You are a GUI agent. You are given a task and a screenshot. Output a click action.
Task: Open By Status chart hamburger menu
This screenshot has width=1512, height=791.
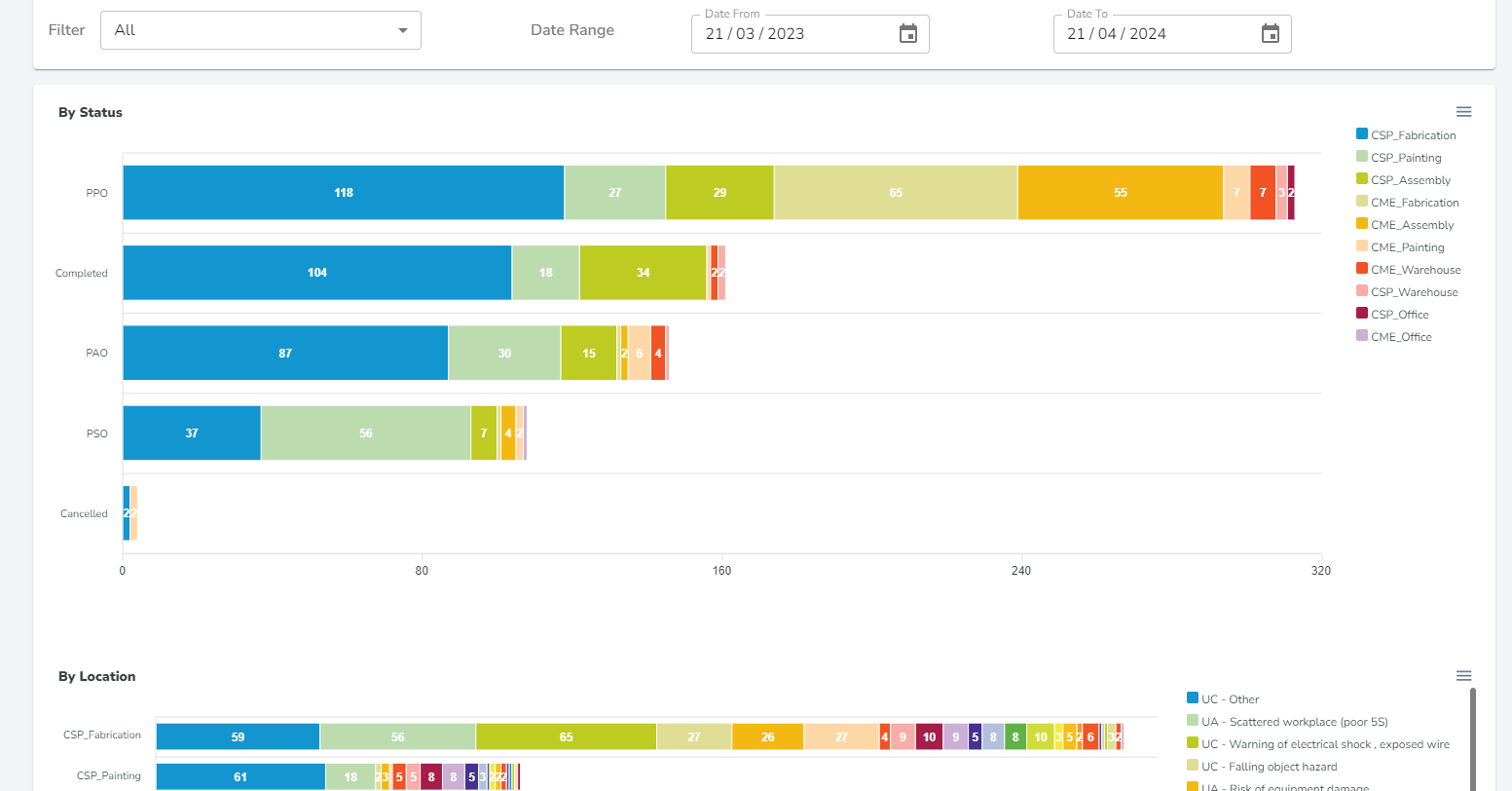1463,112
